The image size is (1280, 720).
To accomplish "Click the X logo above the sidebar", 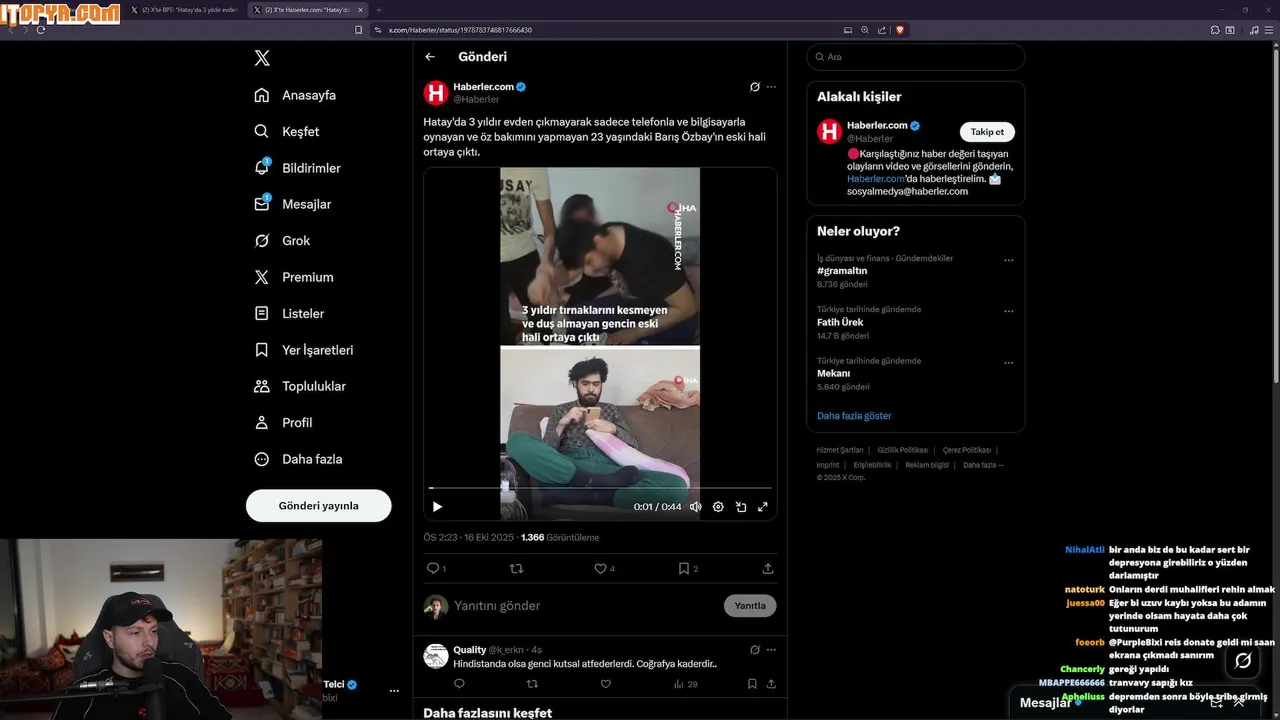I will click(x=262, y=58).
